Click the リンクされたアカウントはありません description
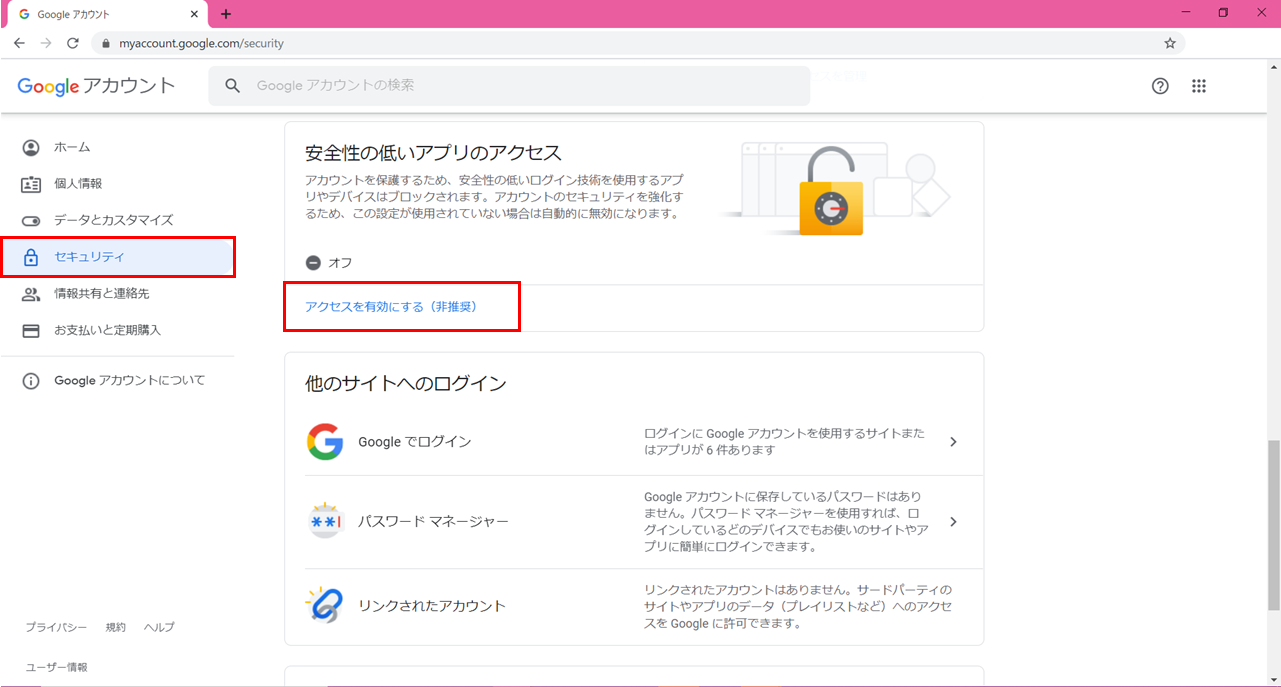 tap(798, 606)
